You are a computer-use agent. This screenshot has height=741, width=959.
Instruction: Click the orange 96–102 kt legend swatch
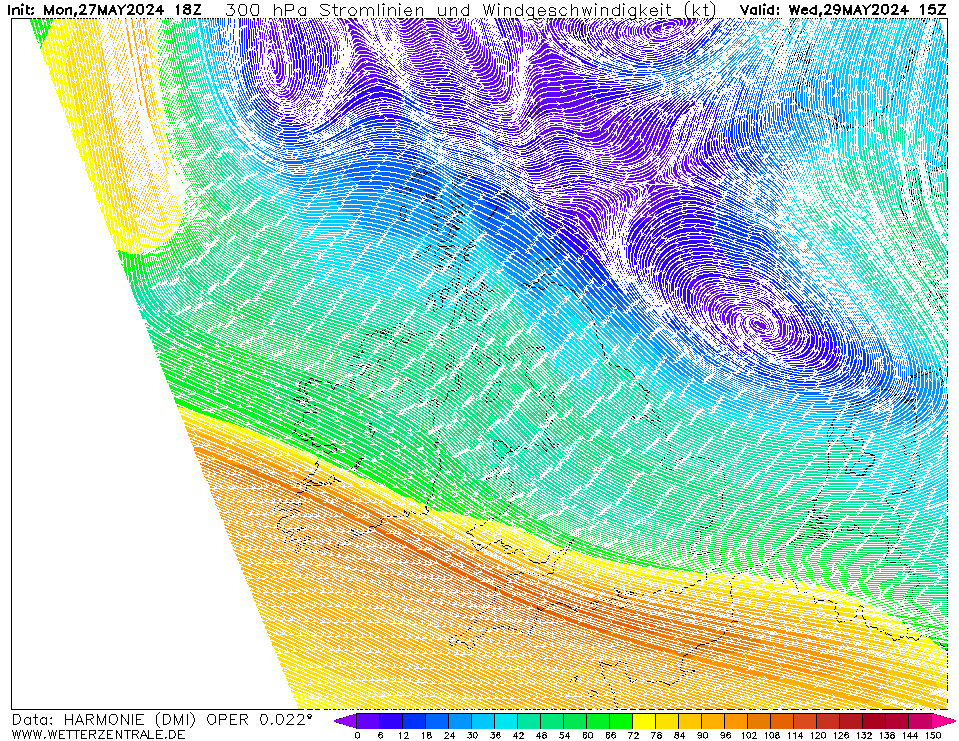736,721
